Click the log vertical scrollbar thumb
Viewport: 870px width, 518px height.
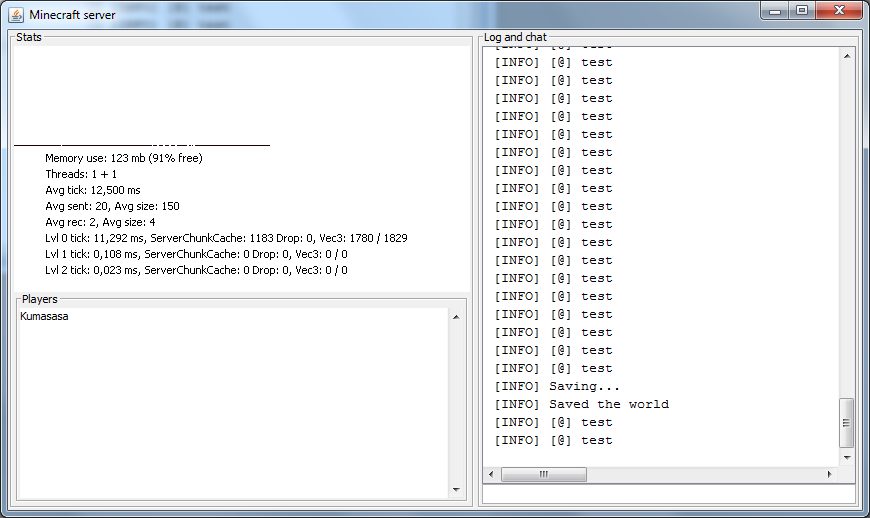click(847, 423)
